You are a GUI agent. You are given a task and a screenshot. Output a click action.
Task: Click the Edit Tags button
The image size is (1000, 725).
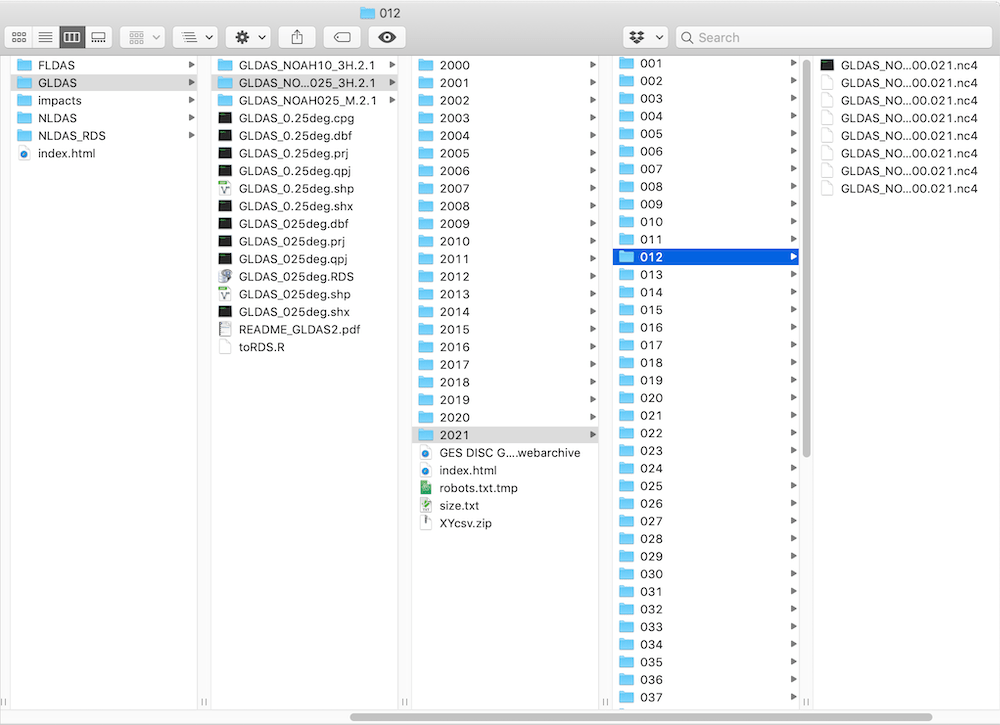pyautogui.click(x=342, y=37)
